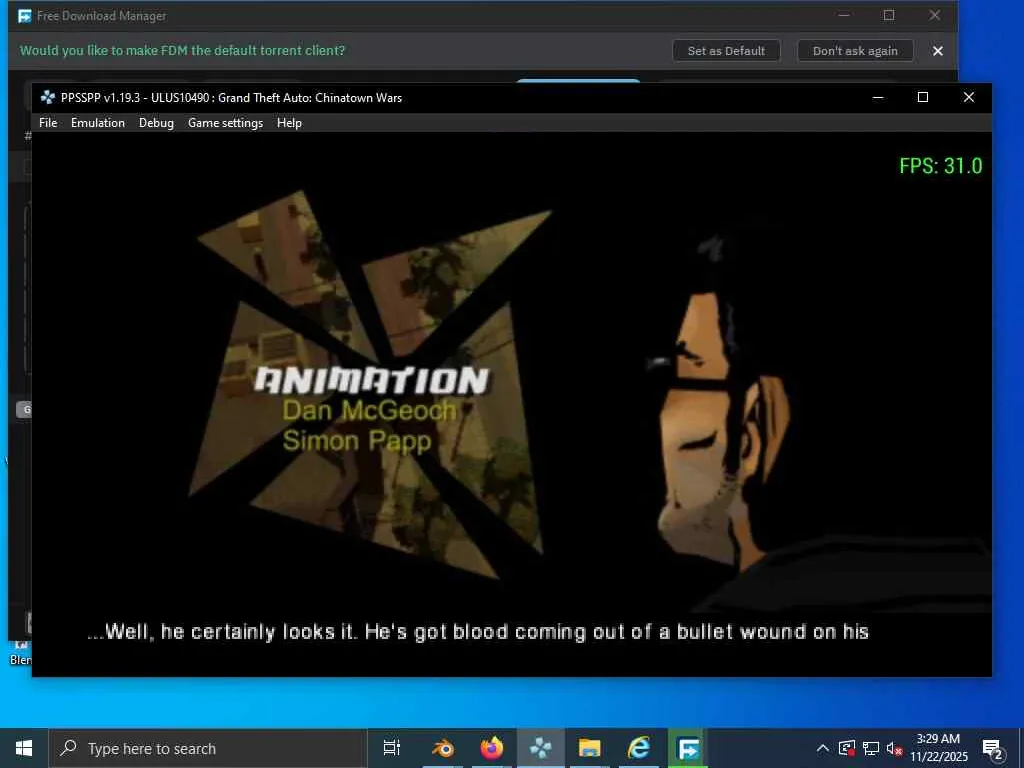Image resolution: width=1024 pixels, height=768 pixels.
Task: Click the security warning tray icon
Action: pos(847,748)
